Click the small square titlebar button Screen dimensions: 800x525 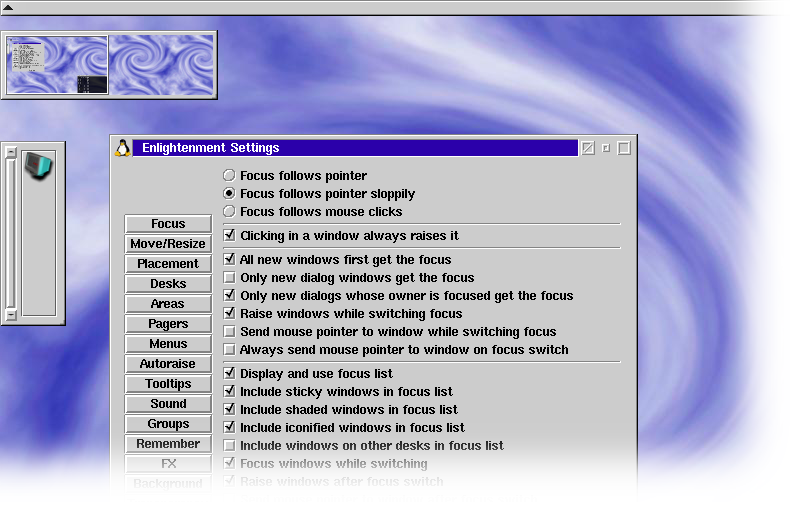606,148
